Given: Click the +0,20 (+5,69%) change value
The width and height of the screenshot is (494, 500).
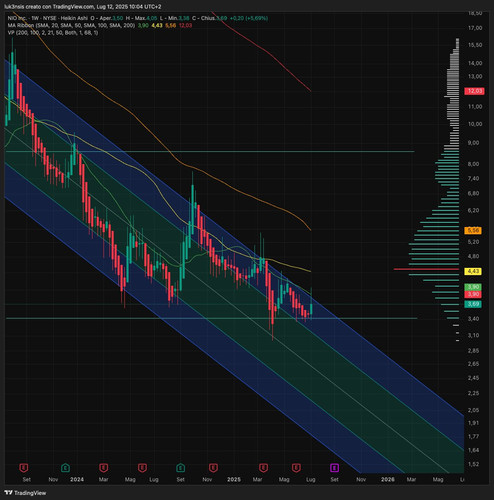Looking at the screenshot, I should coord(249,18).
